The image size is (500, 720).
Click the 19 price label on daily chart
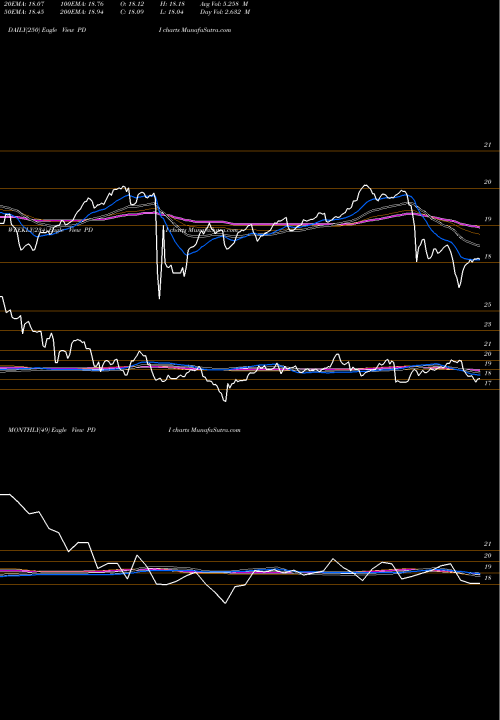coord(488,219)
